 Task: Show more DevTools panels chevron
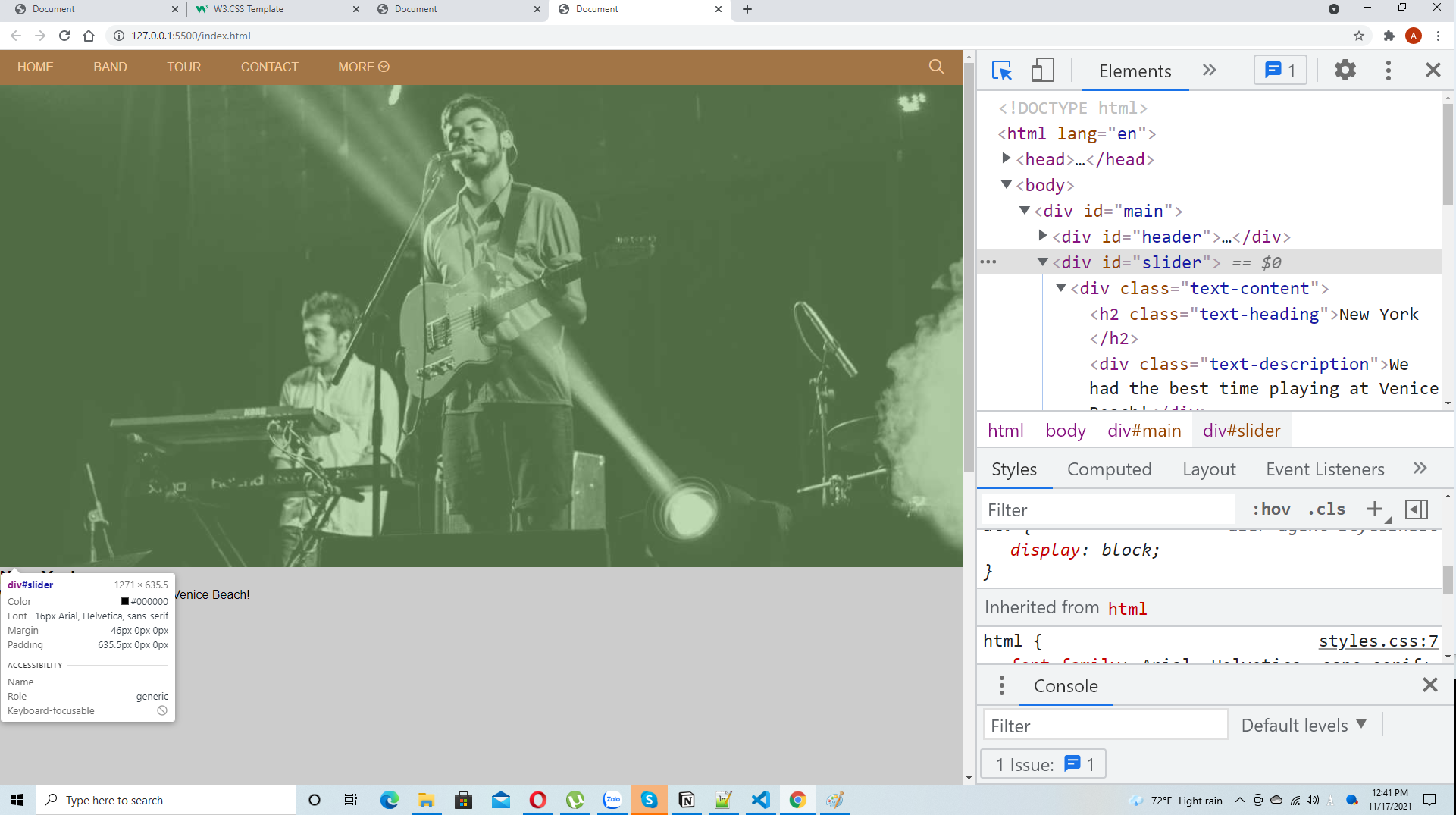(x=1209, y=71)
